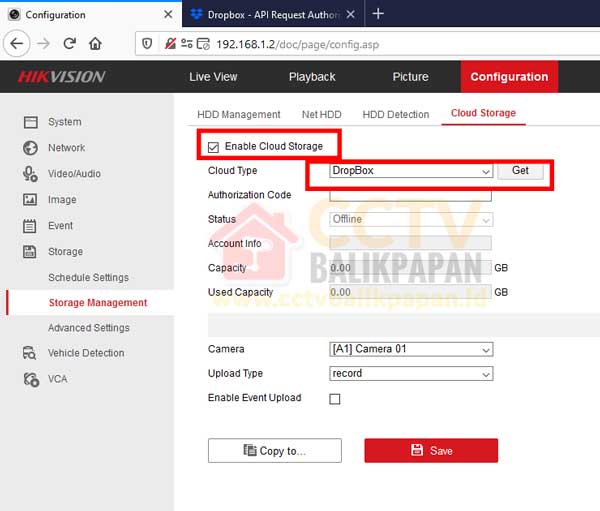Viewport: 600px width, 511px height.
Task: Toggle the Enable Cloud Storage checkbox
Action: (x=213, y=147)
